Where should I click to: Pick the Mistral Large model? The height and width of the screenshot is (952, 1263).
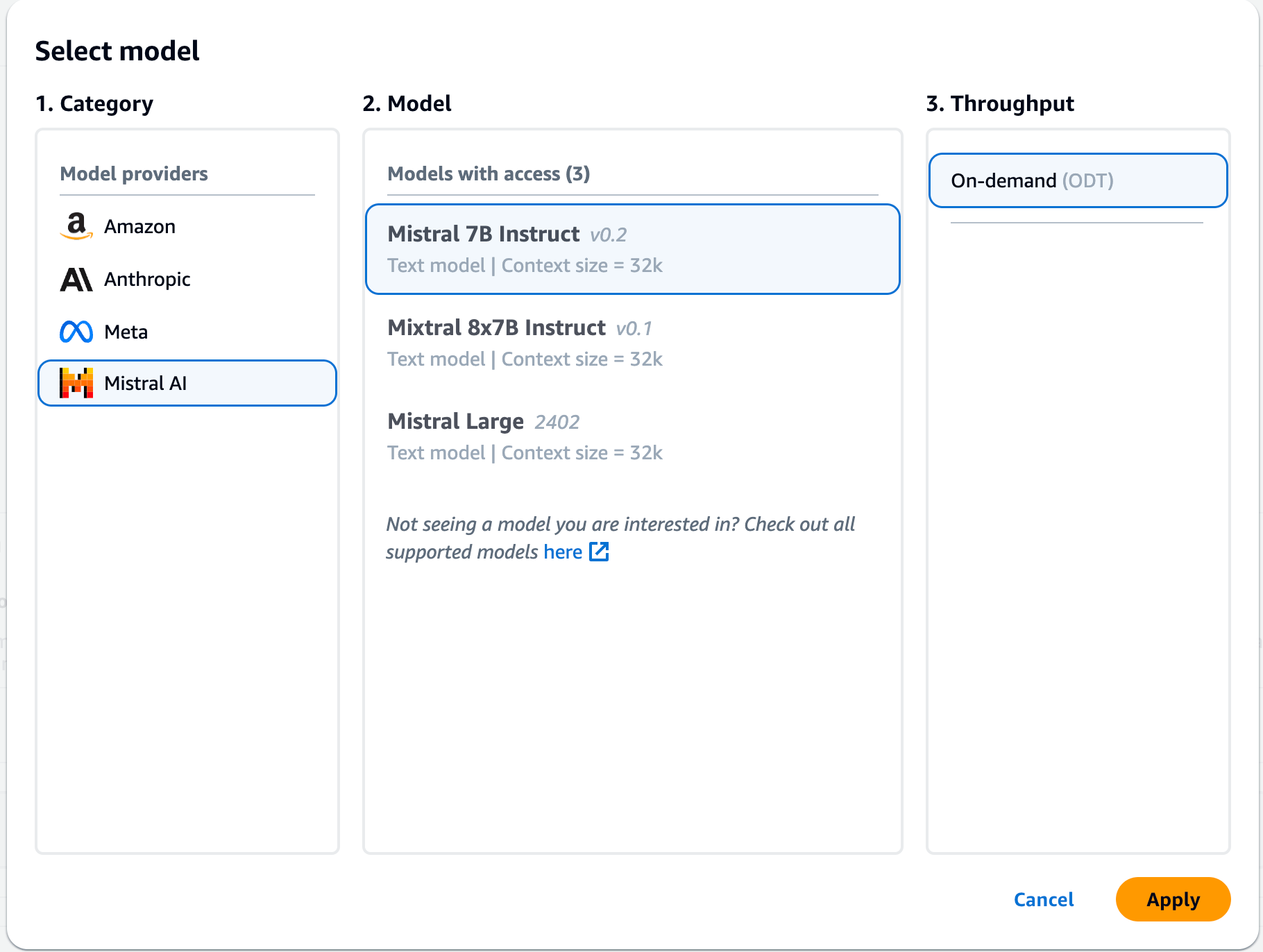tap(455, 422)
